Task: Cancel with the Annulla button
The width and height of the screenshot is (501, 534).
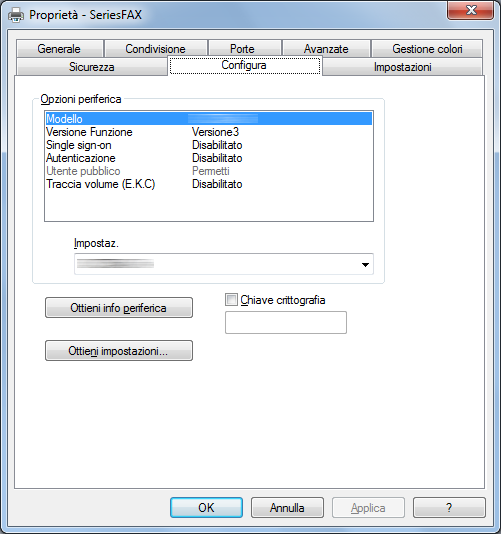Action: (x=287, y=507)
